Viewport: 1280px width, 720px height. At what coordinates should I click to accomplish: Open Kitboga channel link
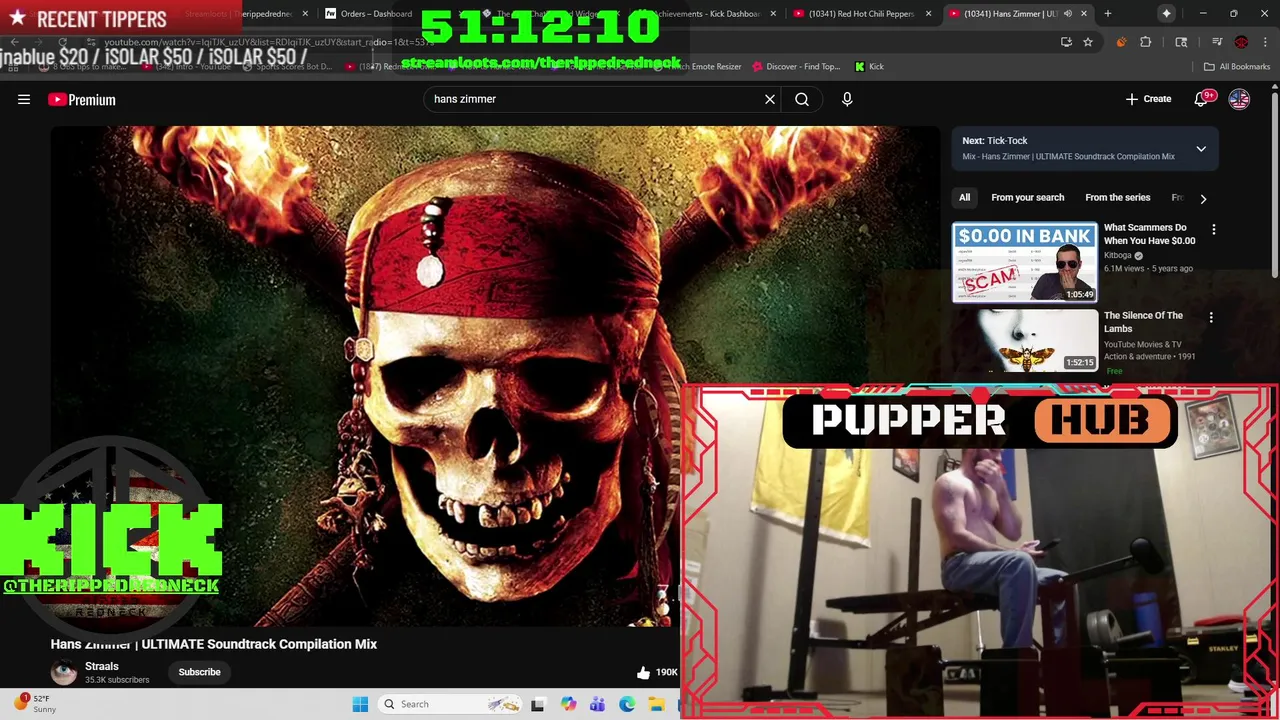click(x=1117, y=255)
